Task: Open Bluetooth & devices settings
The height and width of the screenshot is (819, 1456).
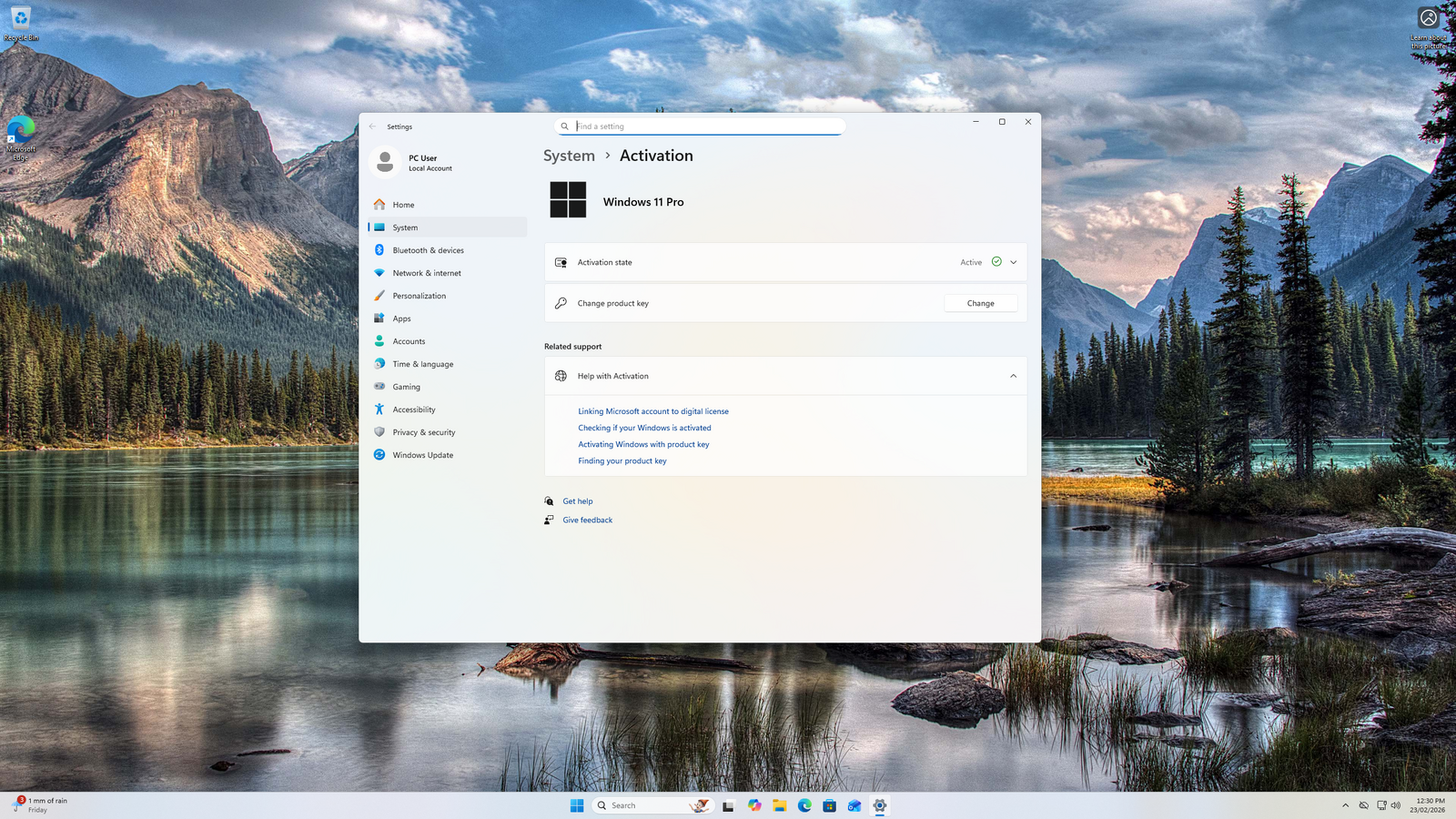Action: [428, 250]
